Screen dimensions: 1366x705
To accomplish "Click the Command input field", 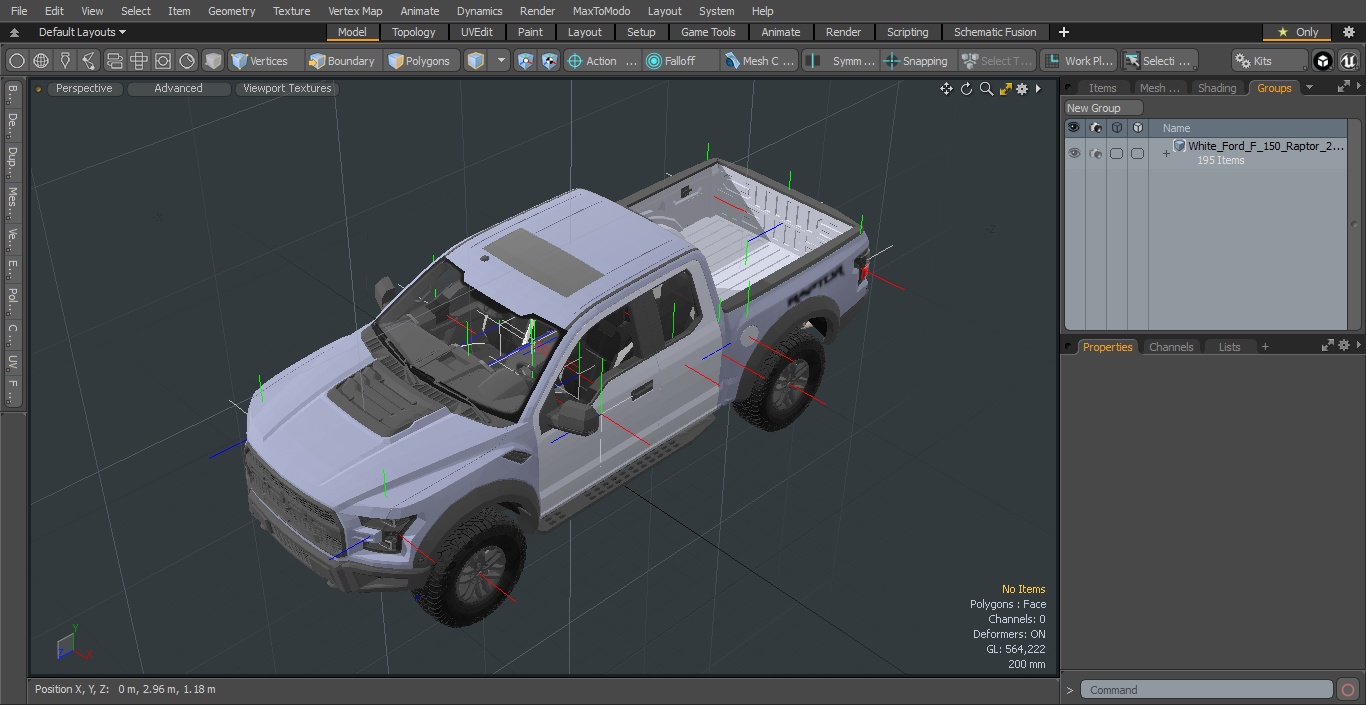I will 1206,690.
